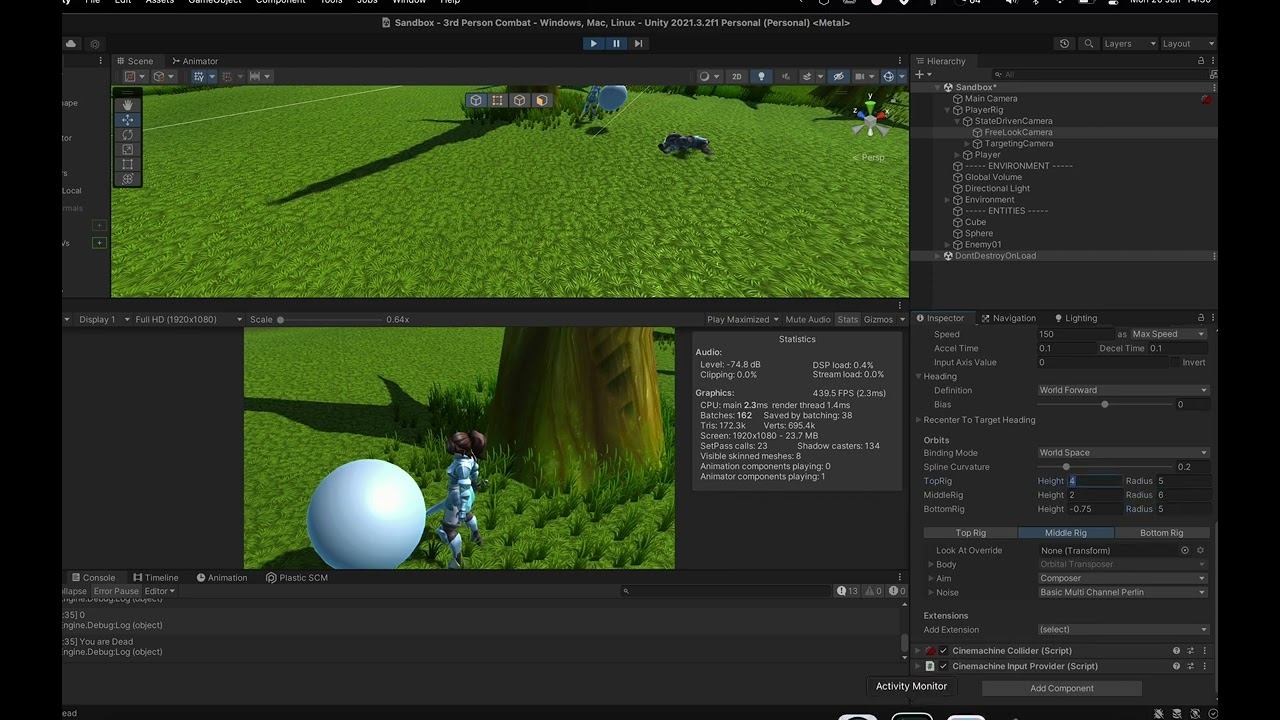Toggle Mute Audio in Game view
1280x720 pixels.
(x=808, y=319)
